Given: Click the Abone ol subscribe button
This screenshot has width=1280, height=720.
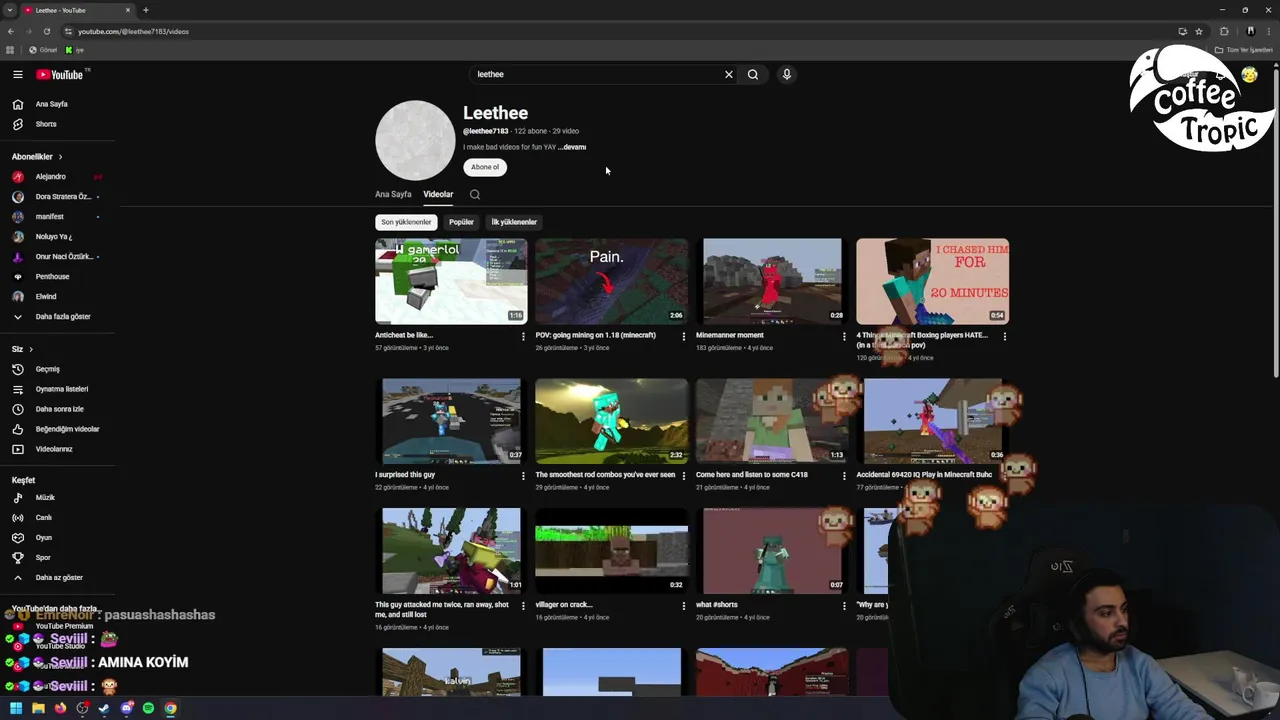Looking at the screenshot, I should [485, 167].
